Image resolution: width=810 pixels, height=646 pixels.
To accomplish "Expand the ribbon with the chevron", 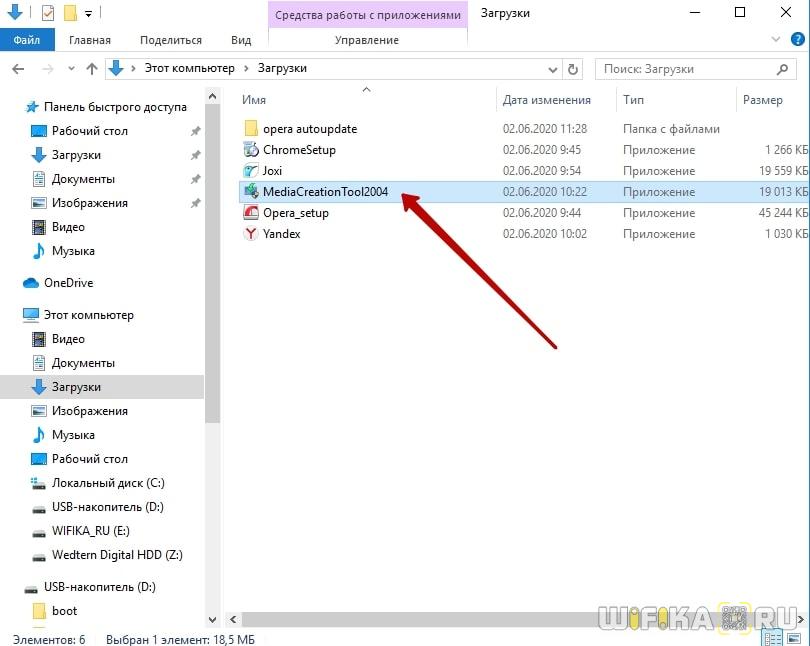I will 775,40.
